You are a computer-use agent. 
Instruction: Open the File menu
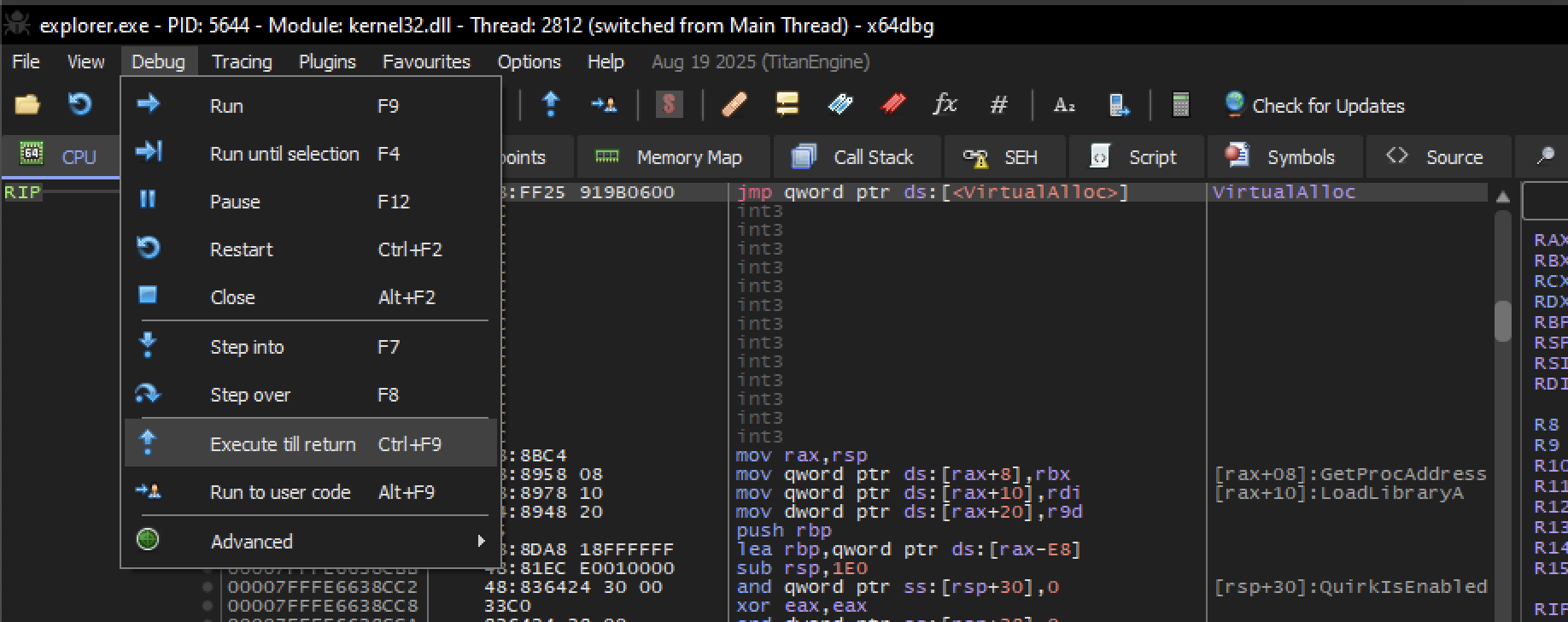point(26,62)
